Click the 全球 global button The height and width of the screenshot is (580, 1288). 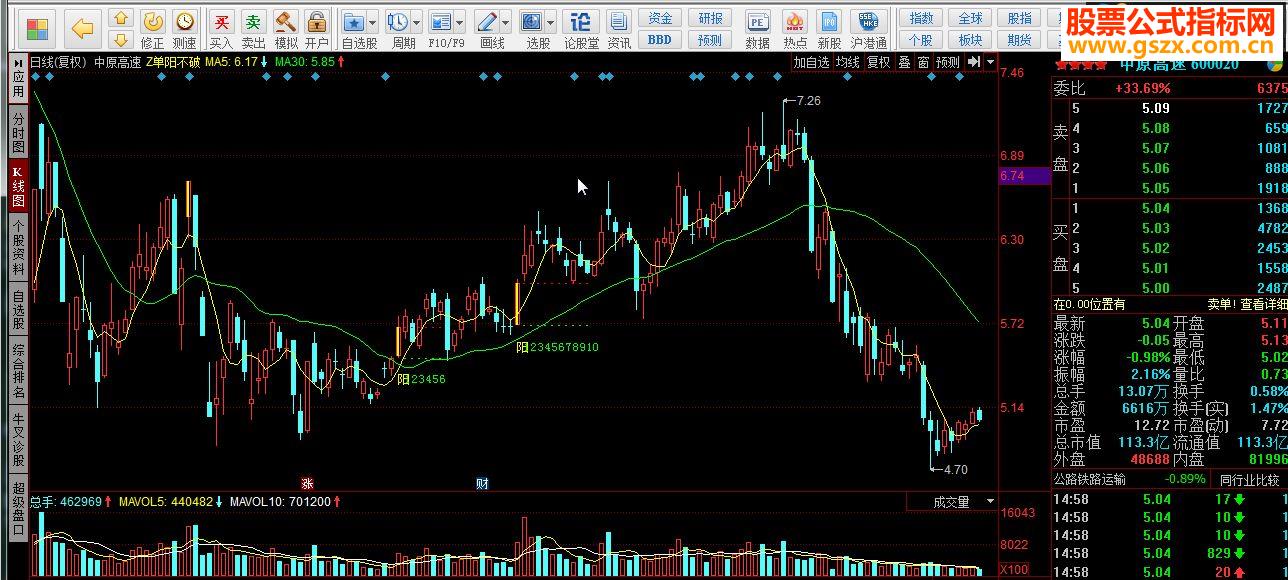[970, 18]
